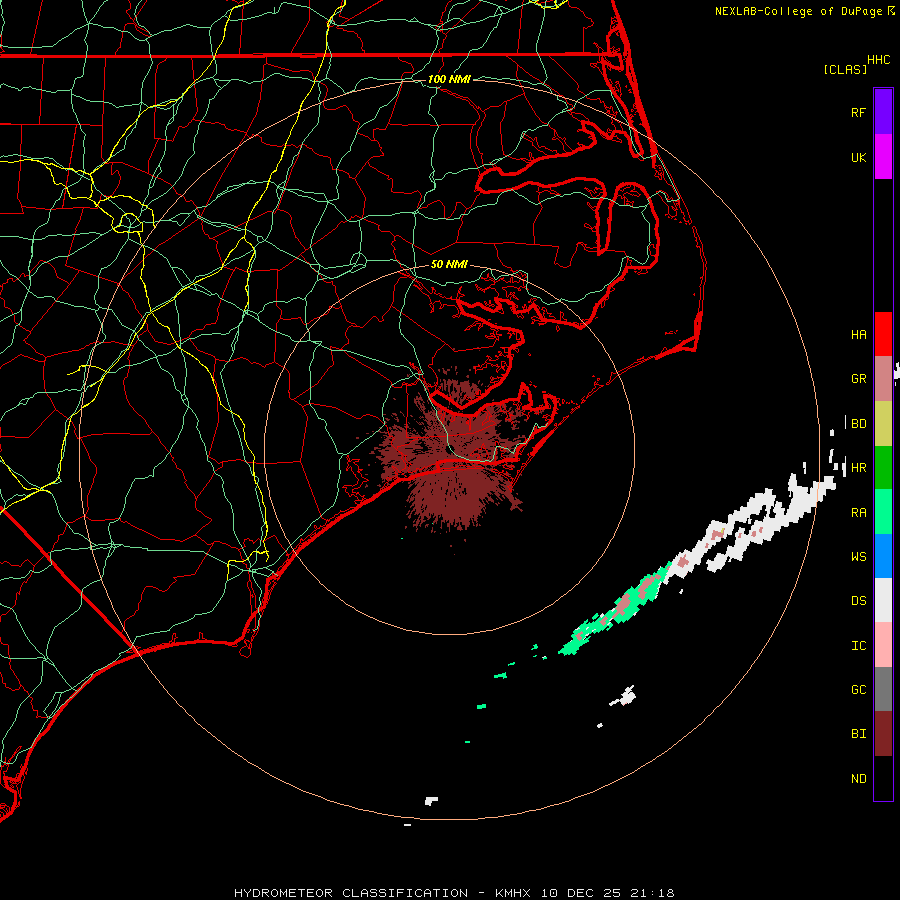
Task: Click the UK legend label
Action: tap(859, 157)
